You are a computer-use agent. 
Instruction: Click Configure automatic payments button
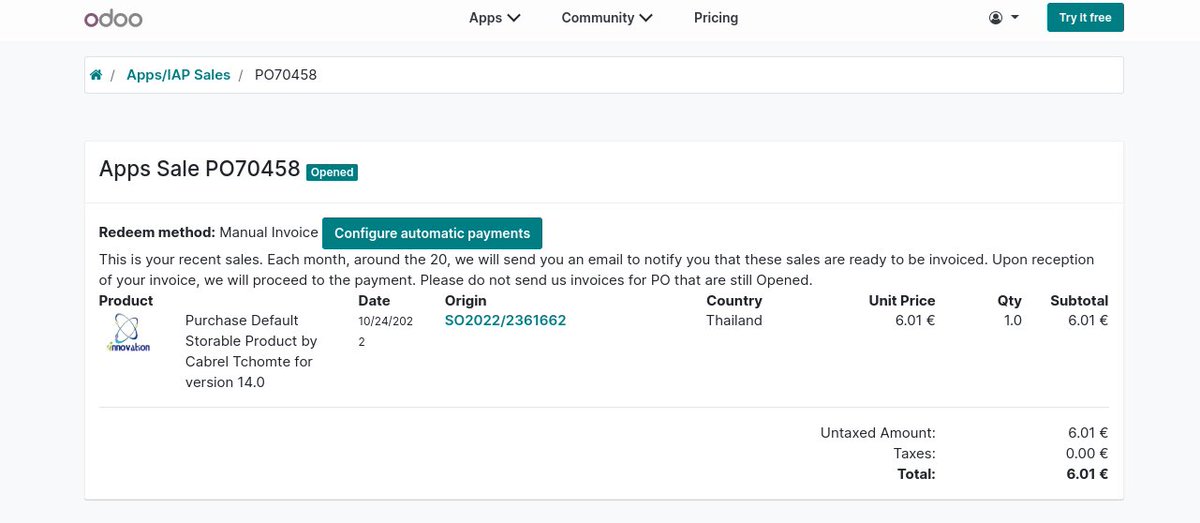[432, 233]
